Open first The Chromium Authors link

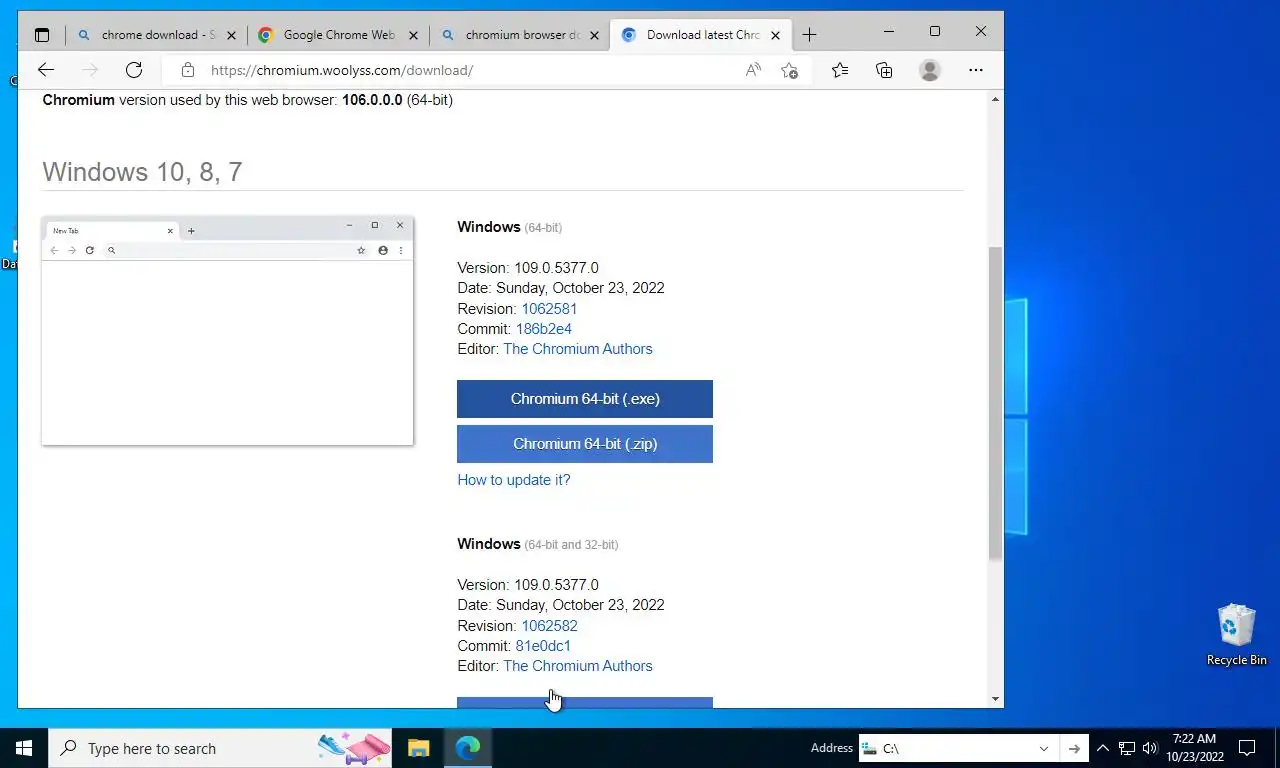tap(578, 349)
